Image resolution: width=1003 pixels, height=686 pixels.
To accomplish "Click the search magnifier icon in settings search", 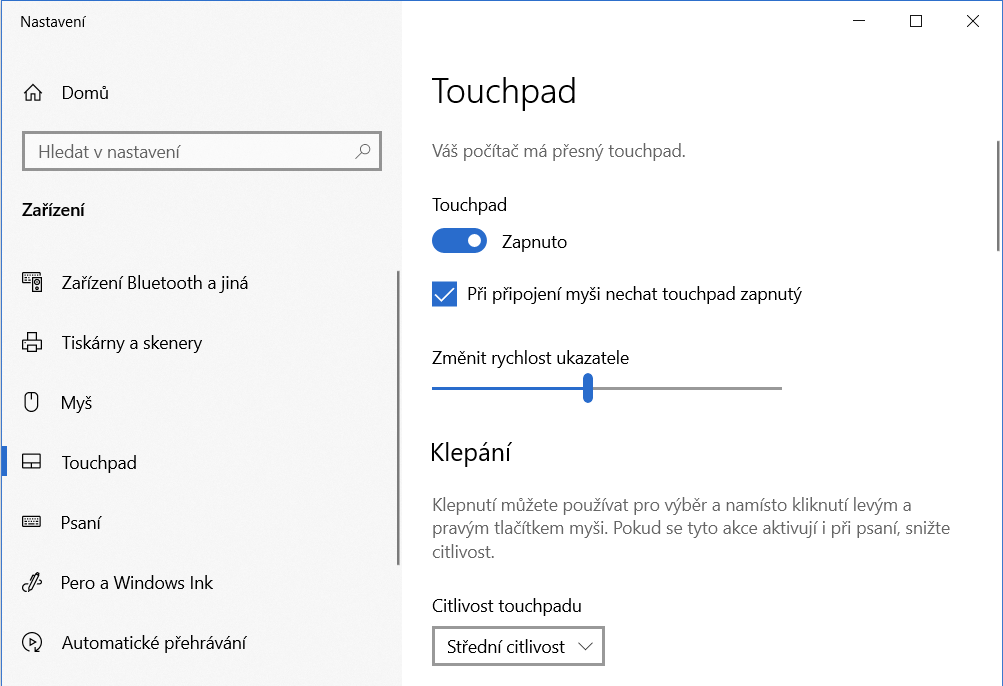I will click(363, 151).
